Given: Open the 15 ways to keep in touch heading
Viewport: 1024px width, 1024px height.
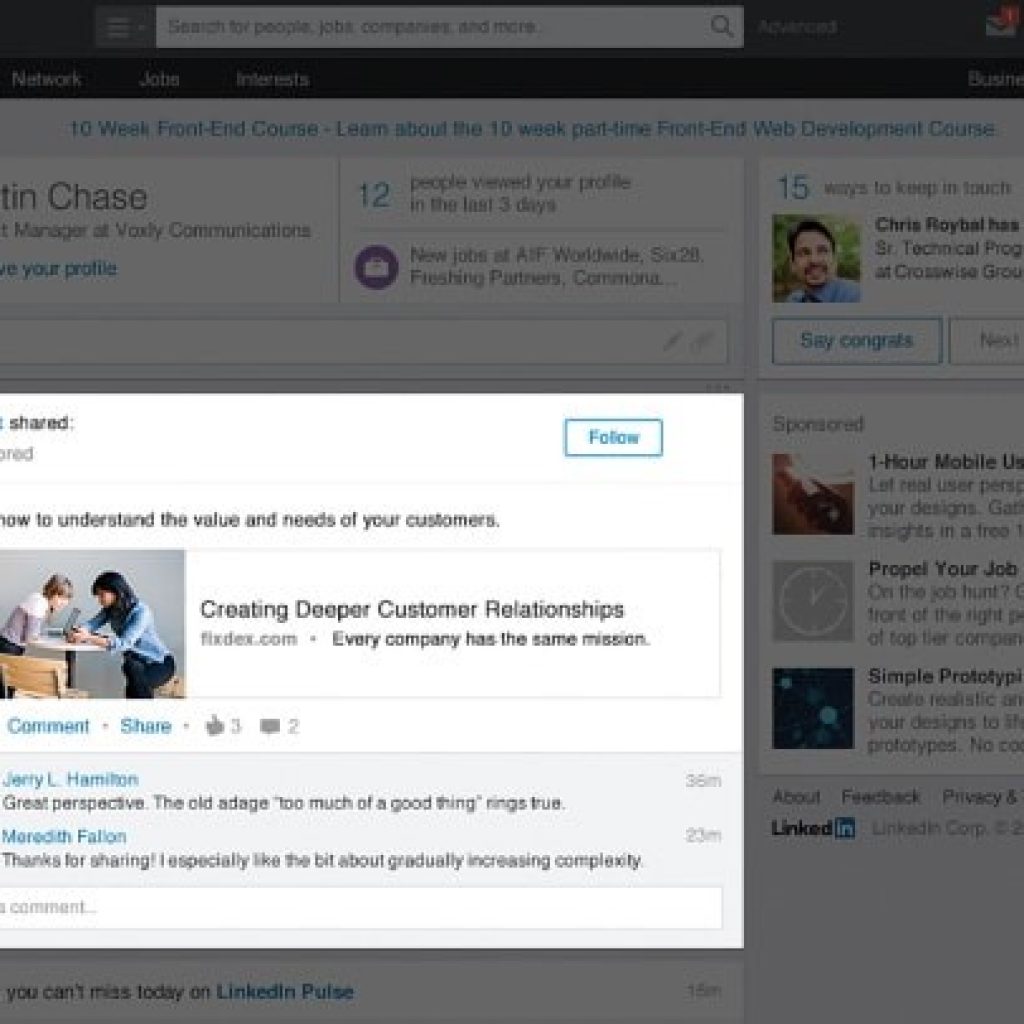Looking at the screenshot, I should [893, 187].
